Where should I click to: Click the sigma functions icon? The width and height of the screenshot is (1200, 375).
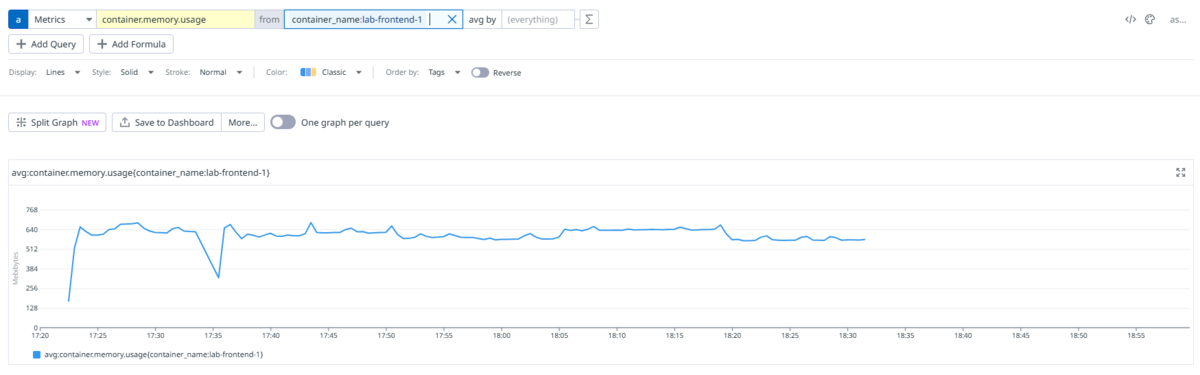coord(589,19)
